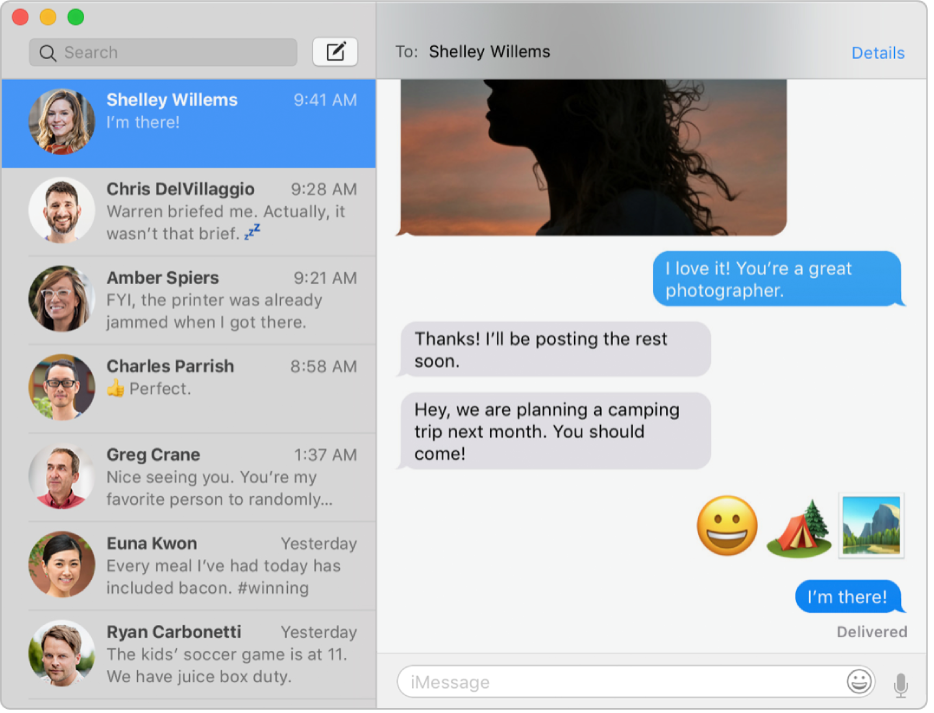Image resolution: width=934 pixels, height=713 pixels.
Task: Open the Chris DelVillaggio conversation
Action: click(188, 212)
